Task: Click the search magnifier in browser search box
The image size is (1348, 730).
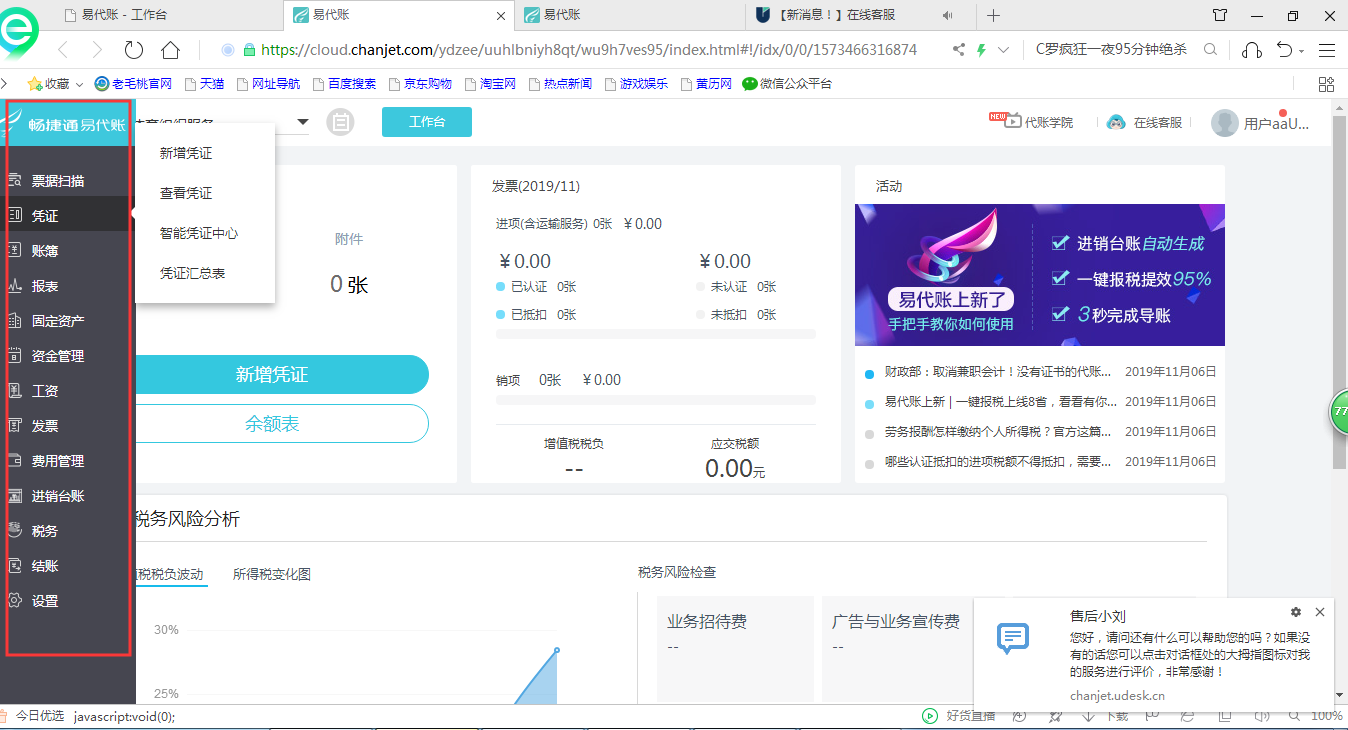Action: pyautogui.click(x=1210, y=49)
